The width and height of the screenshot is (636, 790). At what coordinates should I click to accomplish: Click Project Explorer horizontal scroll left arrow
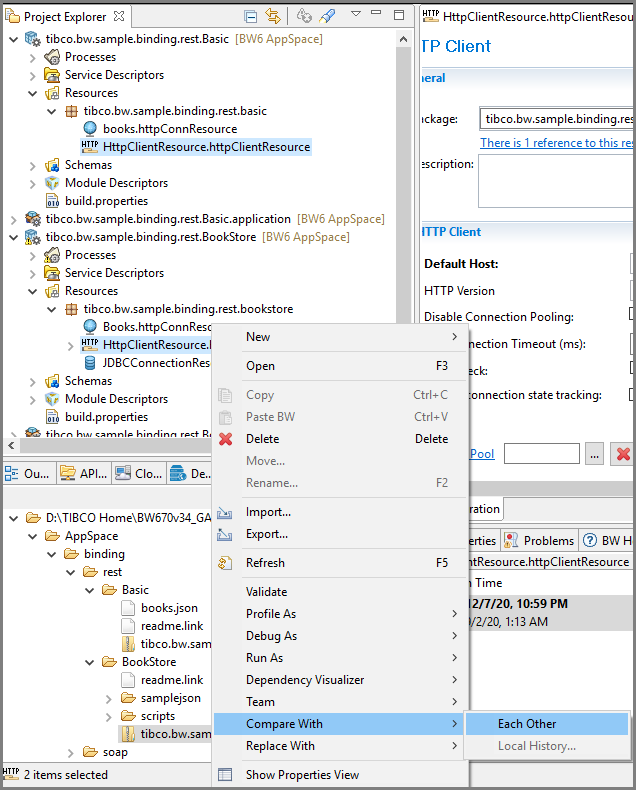(11, 445)
